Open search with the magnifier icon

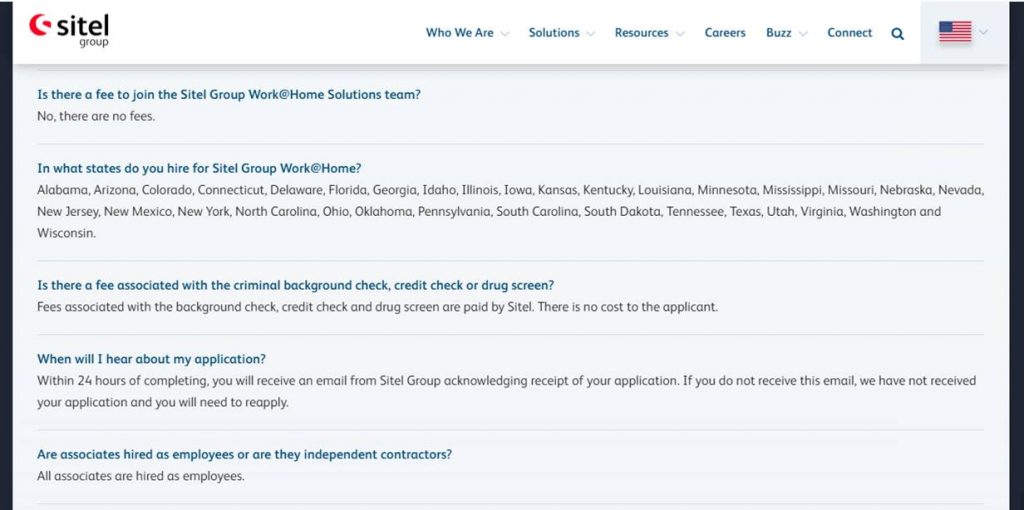(897, 33)
